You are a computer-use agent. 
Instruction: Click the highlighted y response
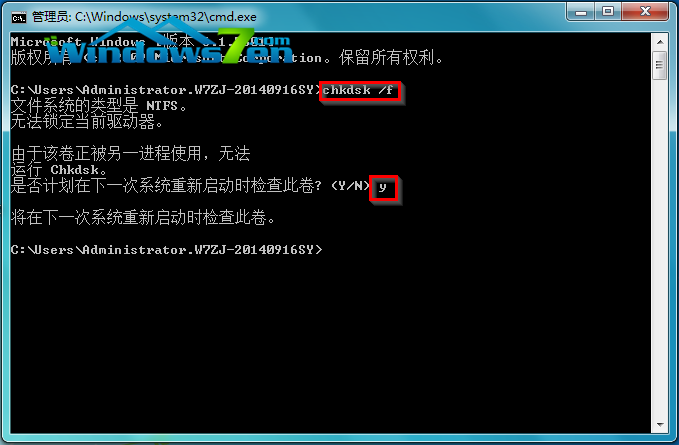[x=383, y=187]
